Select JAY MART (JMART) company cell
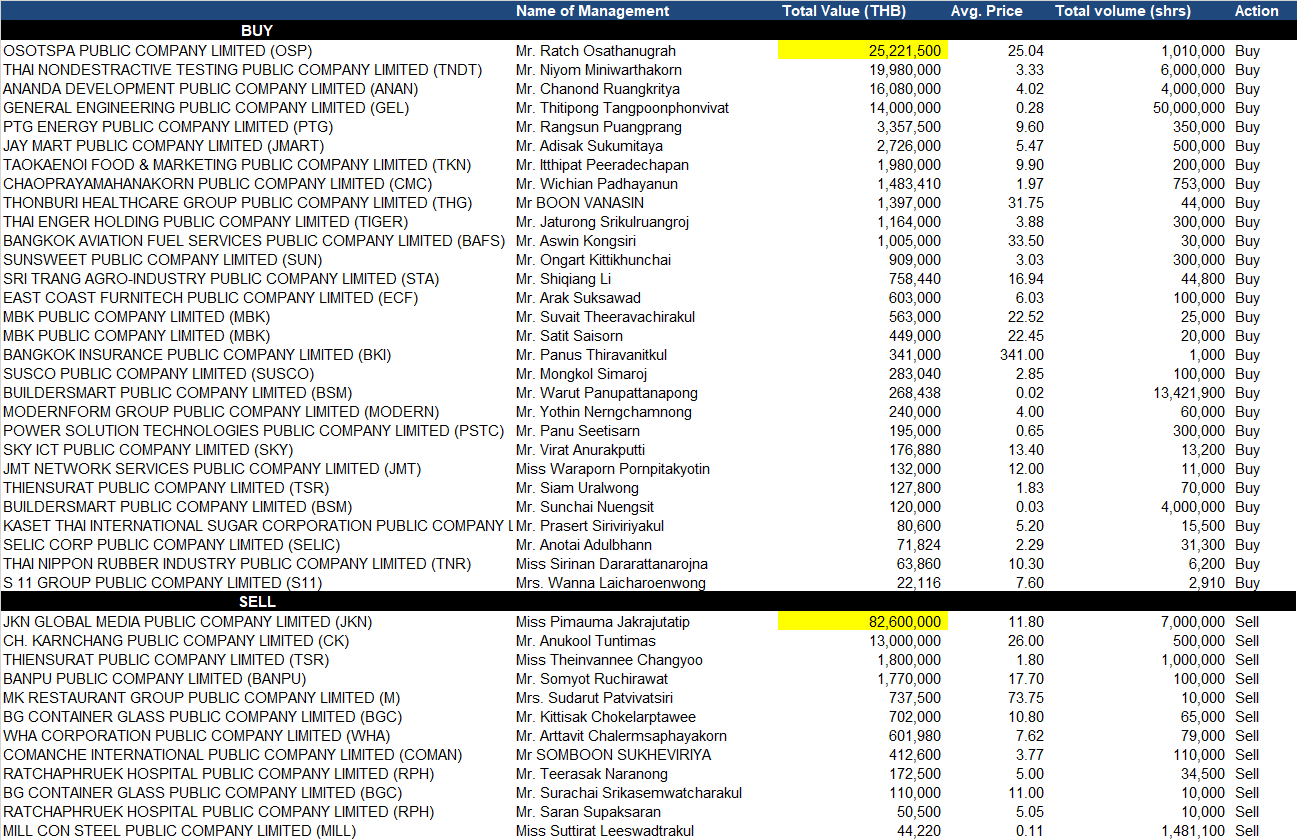 click(x=163, y=146)
